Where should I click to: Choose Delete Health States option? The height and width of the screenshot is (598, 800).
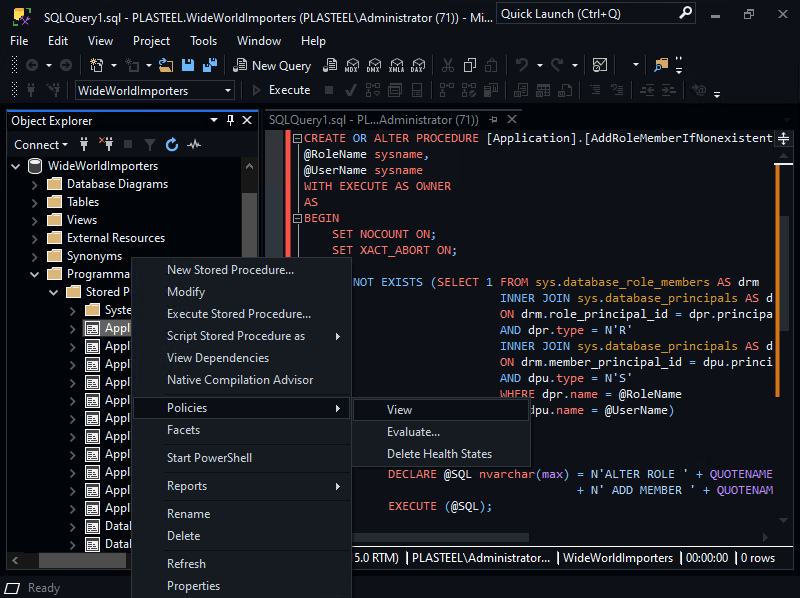(441, 454)
